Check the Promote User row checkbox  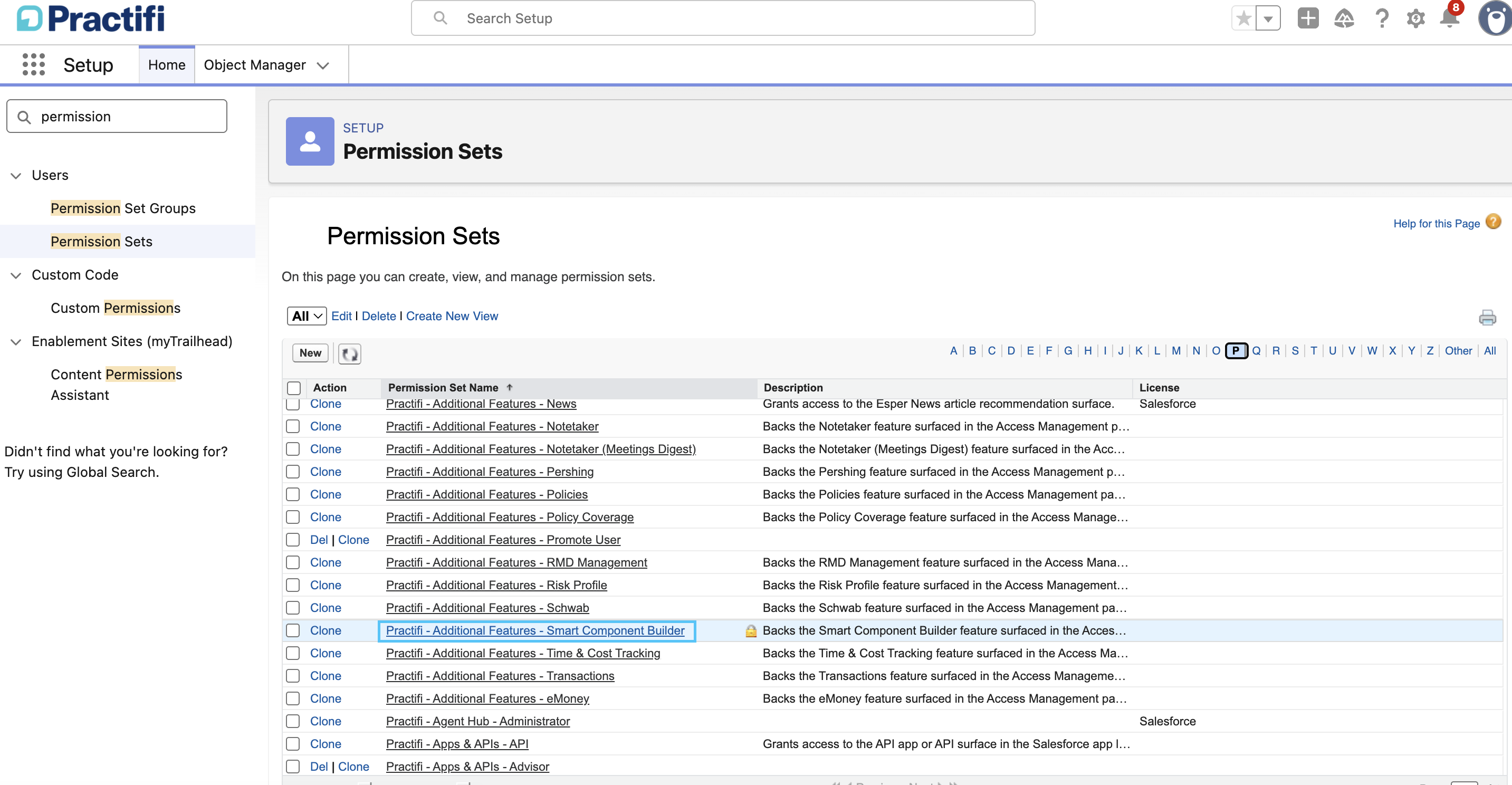point(293,540)
